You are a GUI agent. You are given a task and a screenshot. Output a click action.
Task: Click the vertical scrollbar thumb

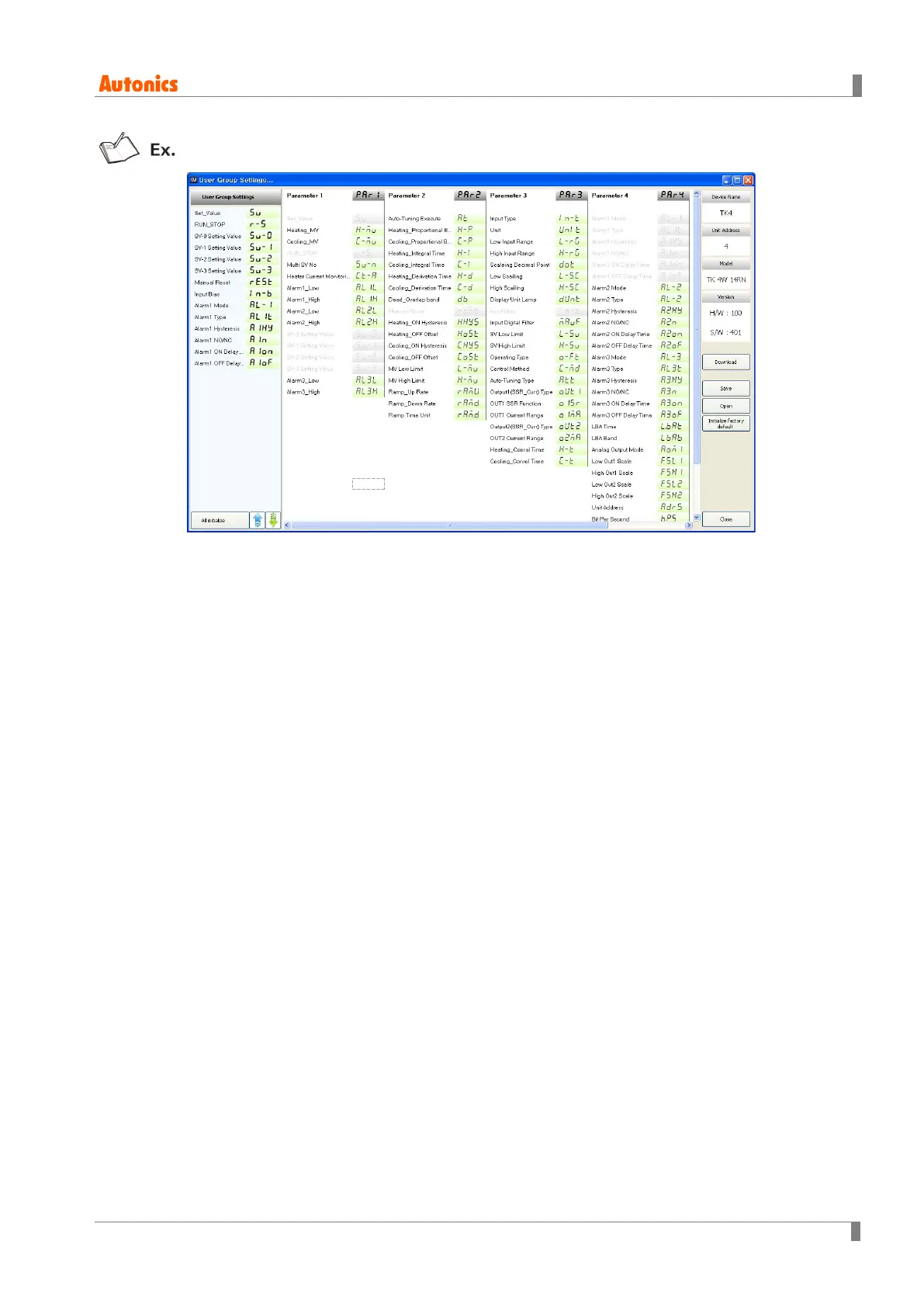click(696, 332)
